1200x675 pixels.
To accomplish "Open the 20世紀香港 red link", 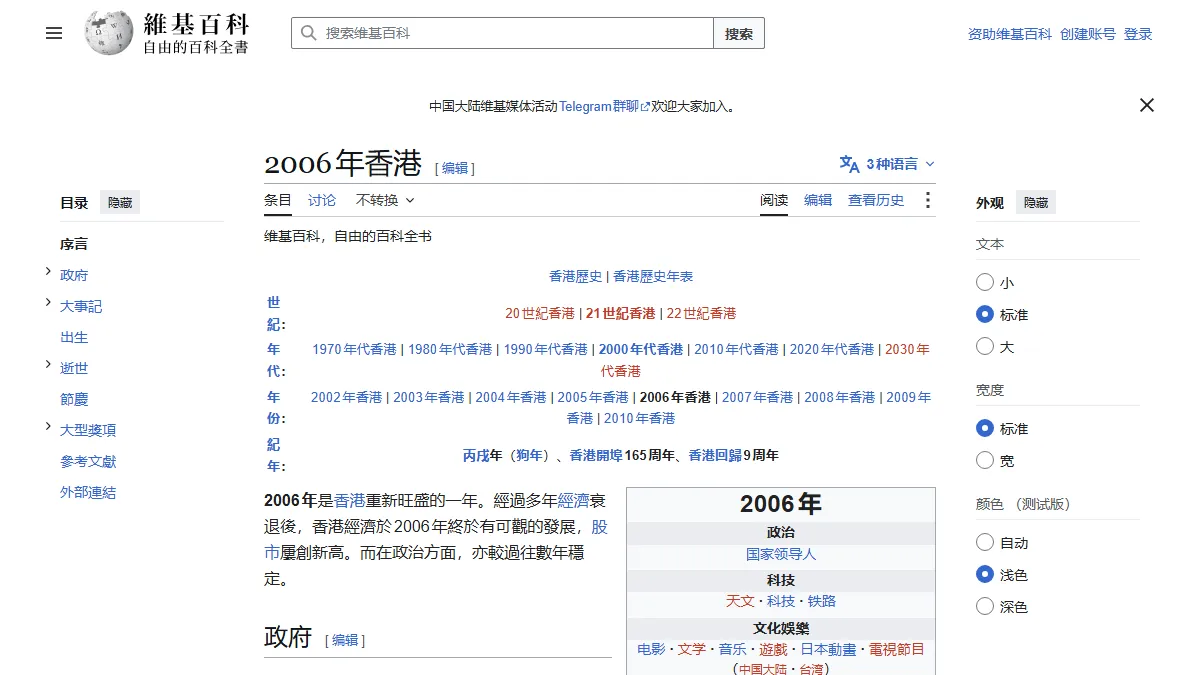I will pyautogui.click(x=540, y=313).
